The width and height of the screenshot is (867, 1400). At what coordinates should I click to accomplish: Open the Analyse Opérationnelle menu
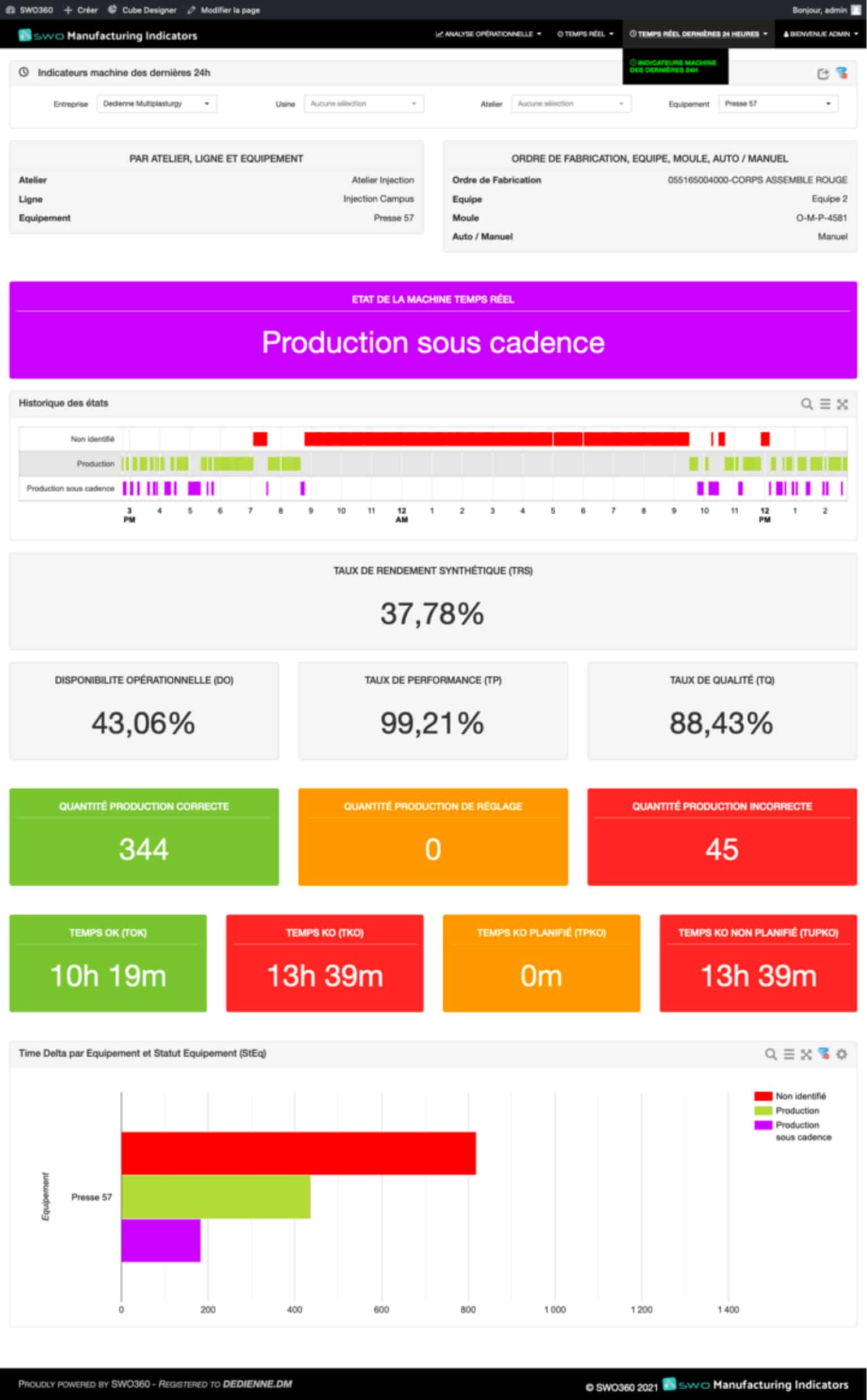[x=488, y=34]
